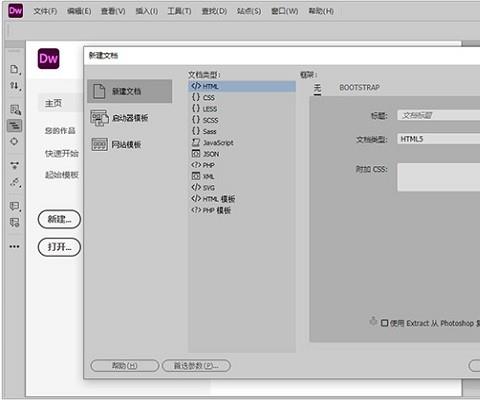
Task: Select 主页 on the start page
Action: [x=53, y=103]
